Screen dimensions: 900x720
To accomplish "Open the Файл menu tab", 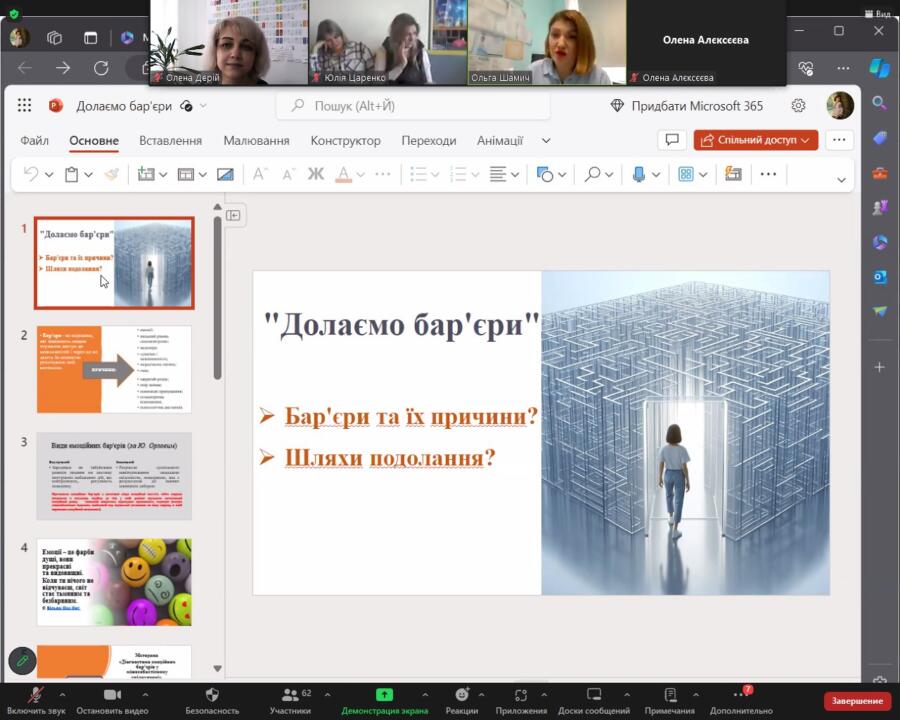I will (34, 141).
